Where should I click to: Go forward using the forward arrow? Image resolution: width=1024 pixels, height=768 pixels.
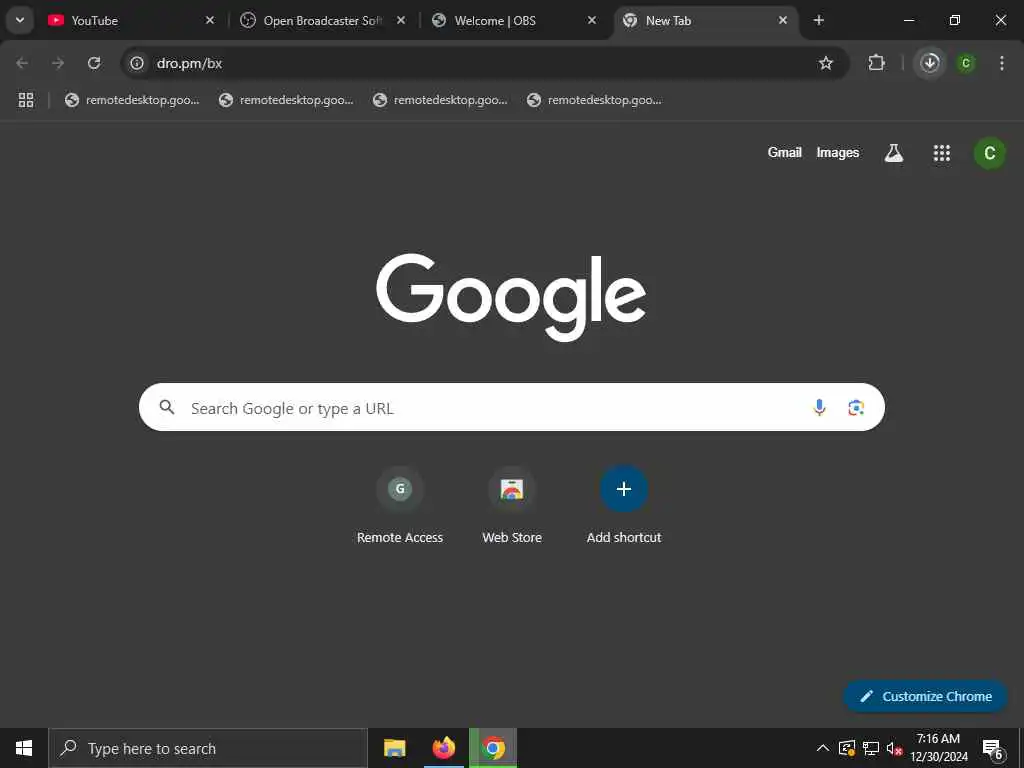tap(58, 63)
